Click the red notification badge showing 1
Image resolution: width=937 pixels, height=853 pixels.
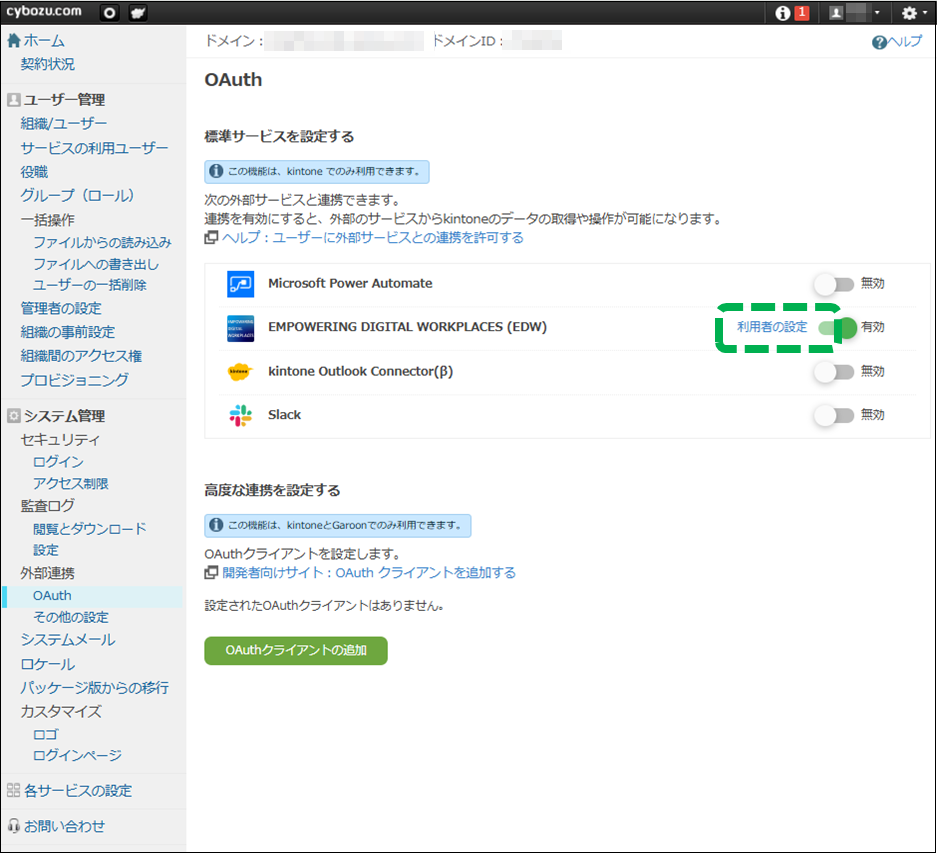802,13
